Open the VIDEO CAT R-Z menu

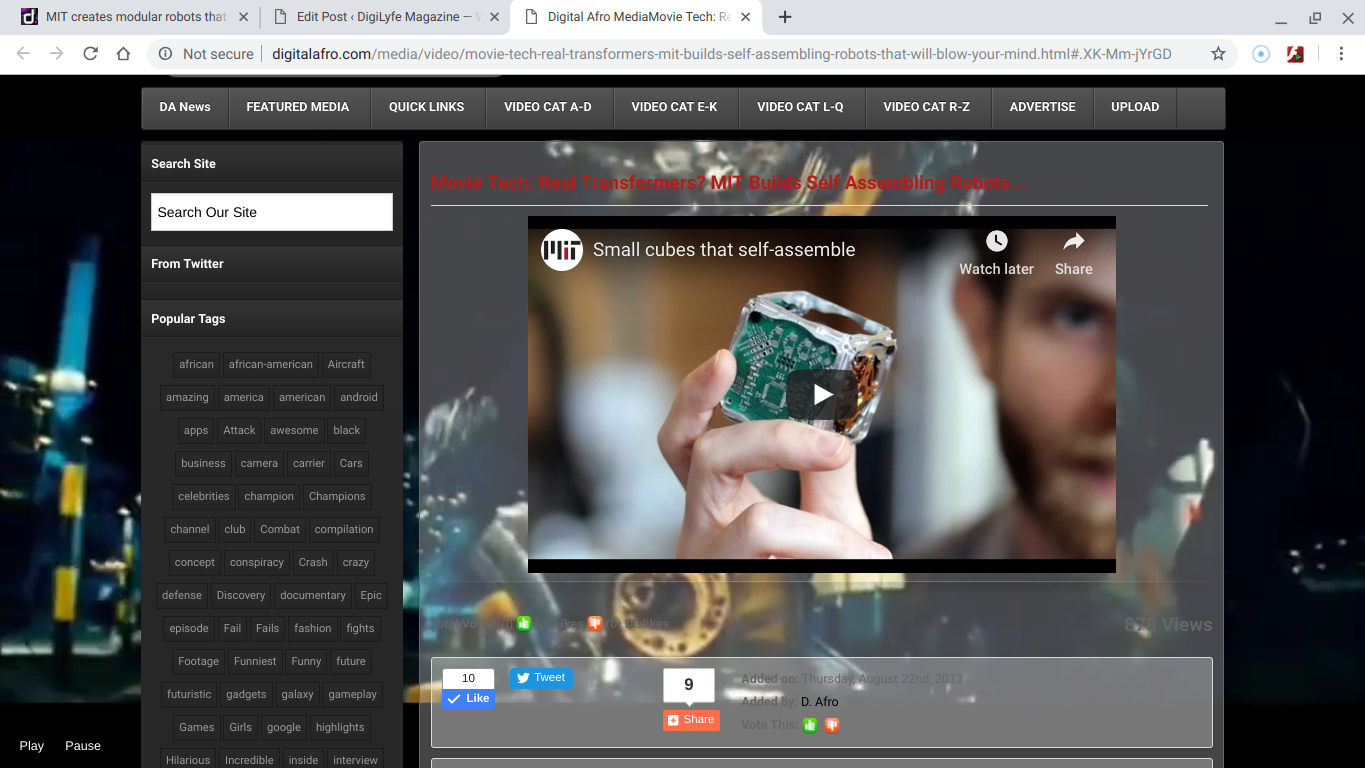pos(927,107)
